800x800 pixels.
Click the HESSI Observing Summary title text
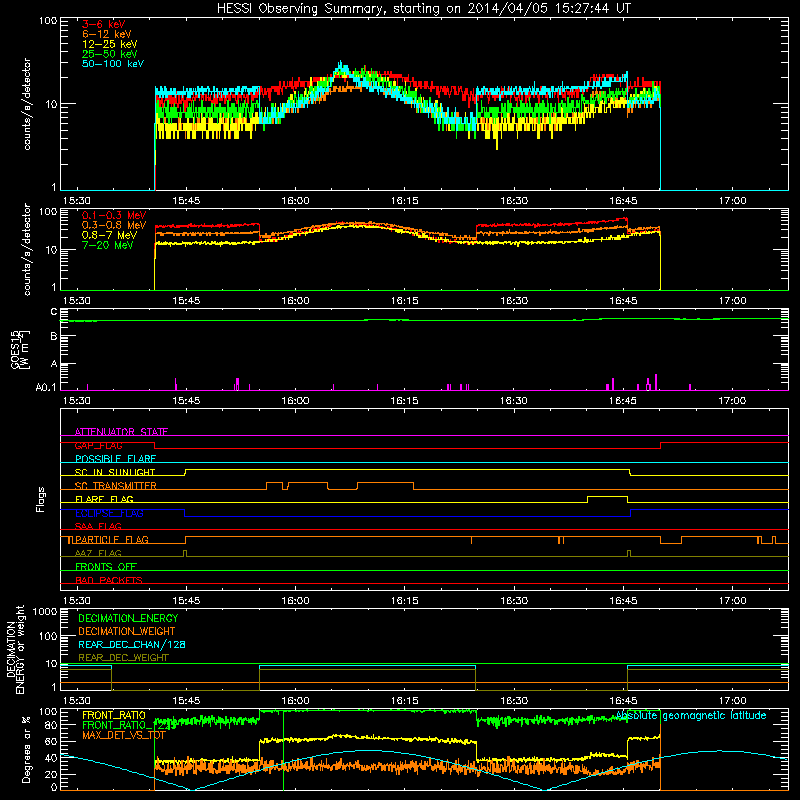point(424,9)
